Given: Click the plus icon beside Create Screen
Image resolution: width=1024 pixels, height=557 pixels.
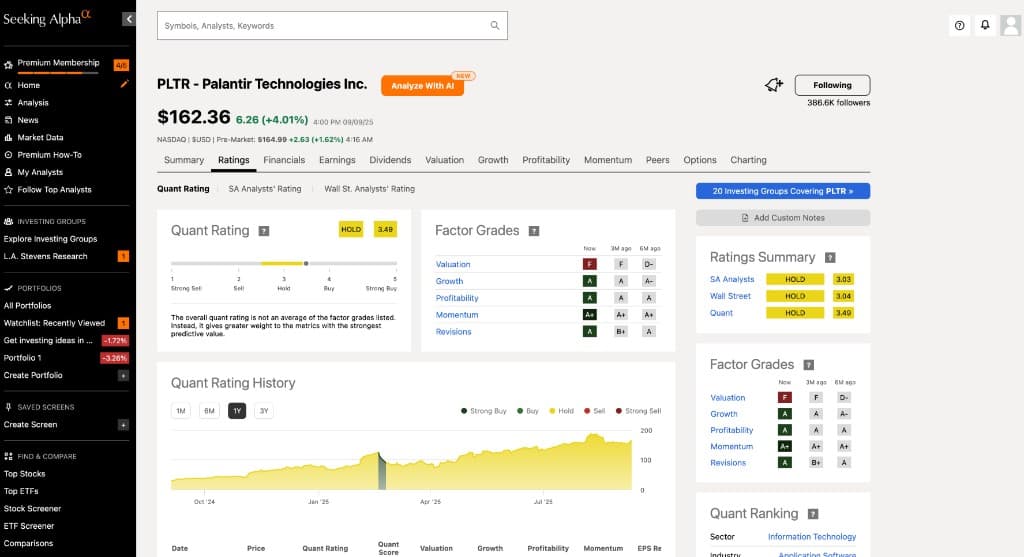Looking at the screenshot, I should [123, 425].
